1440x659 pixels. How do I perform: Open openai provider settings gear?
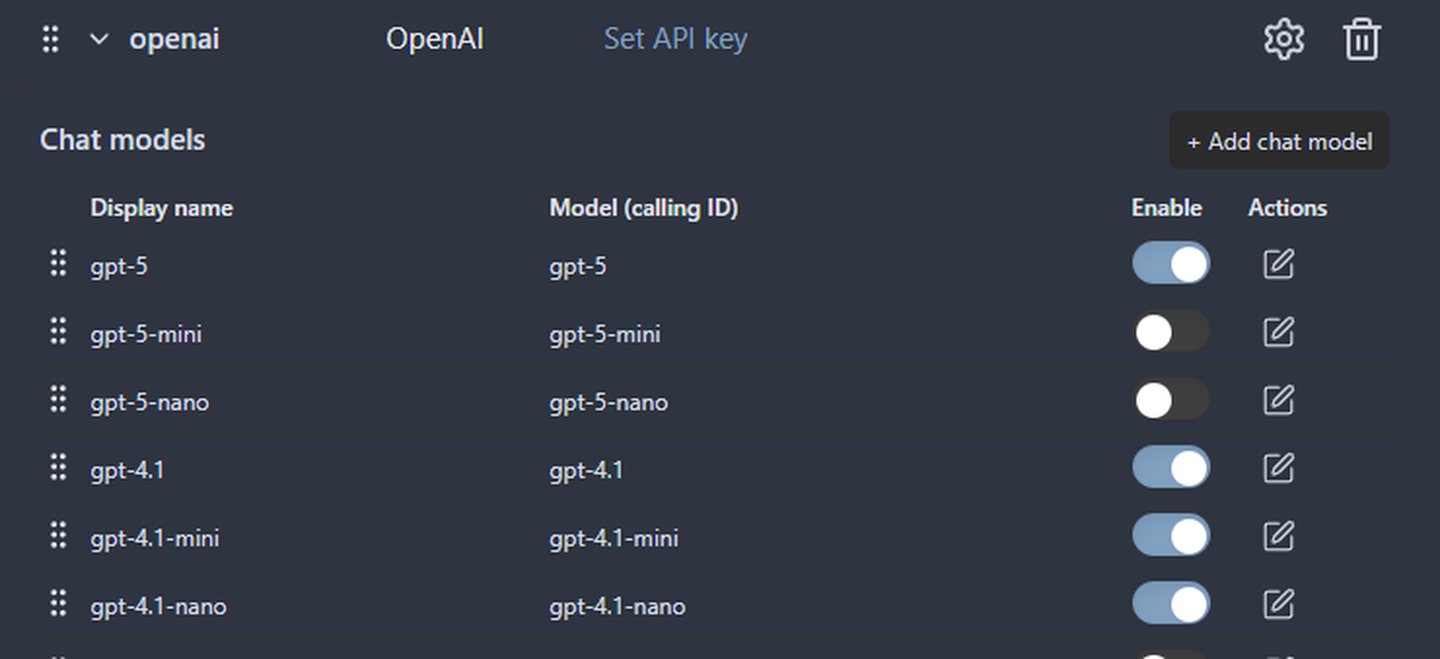[1284, 40]
